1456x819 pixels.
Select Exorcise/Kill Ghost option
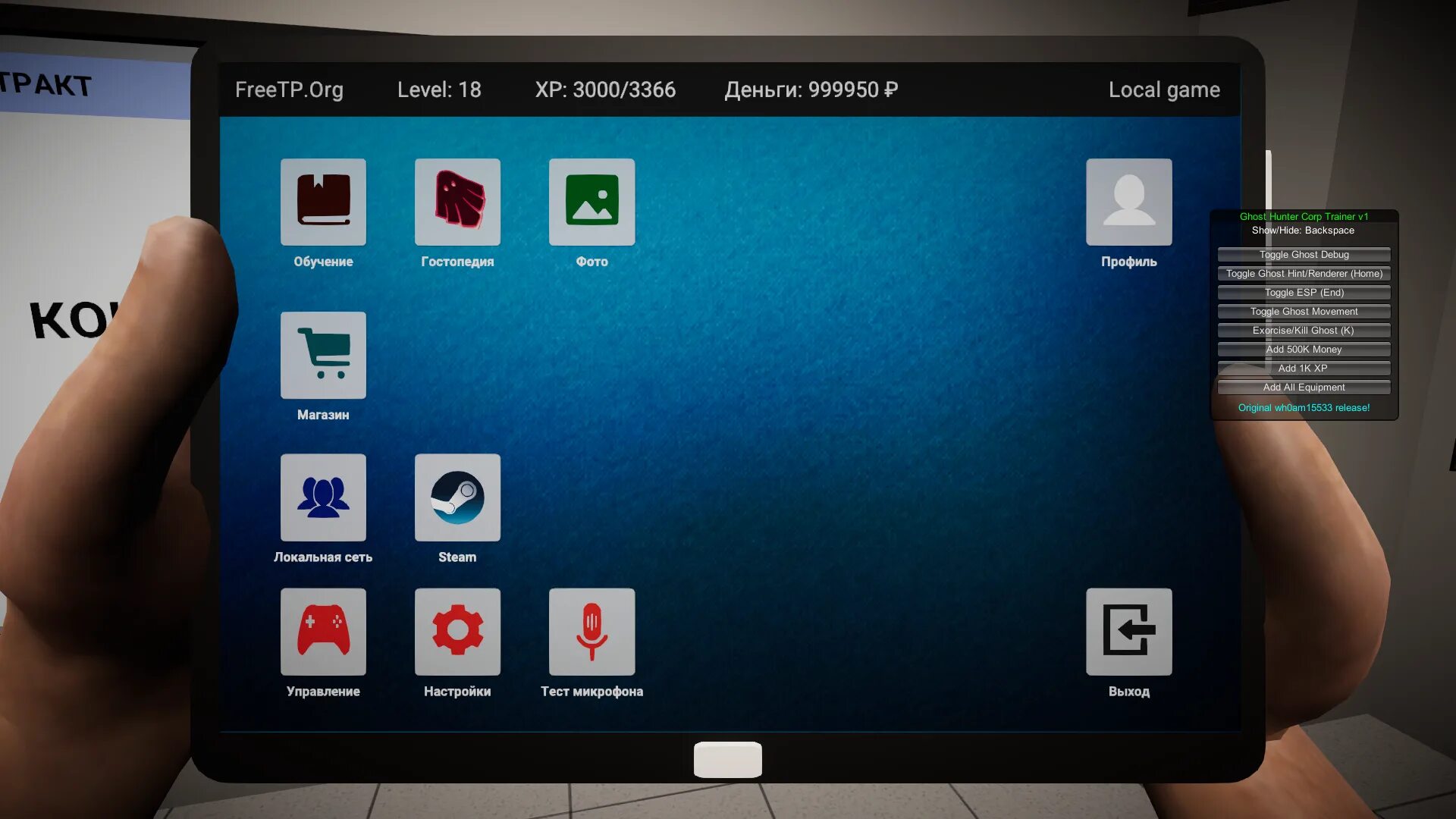click(1303, 330)
